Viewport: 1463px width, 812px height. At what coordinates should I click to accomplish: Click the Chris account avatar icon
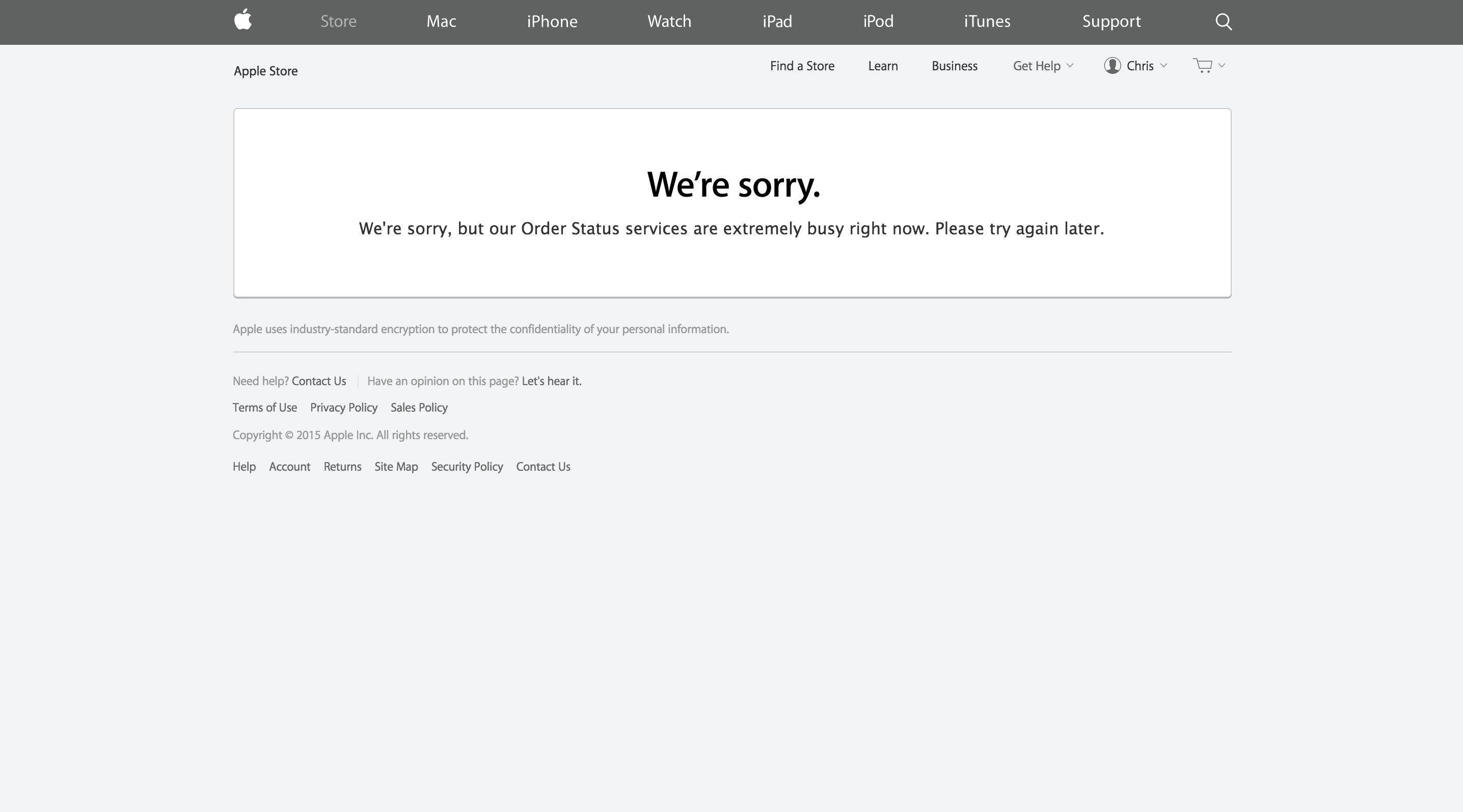pos(1112,66)
